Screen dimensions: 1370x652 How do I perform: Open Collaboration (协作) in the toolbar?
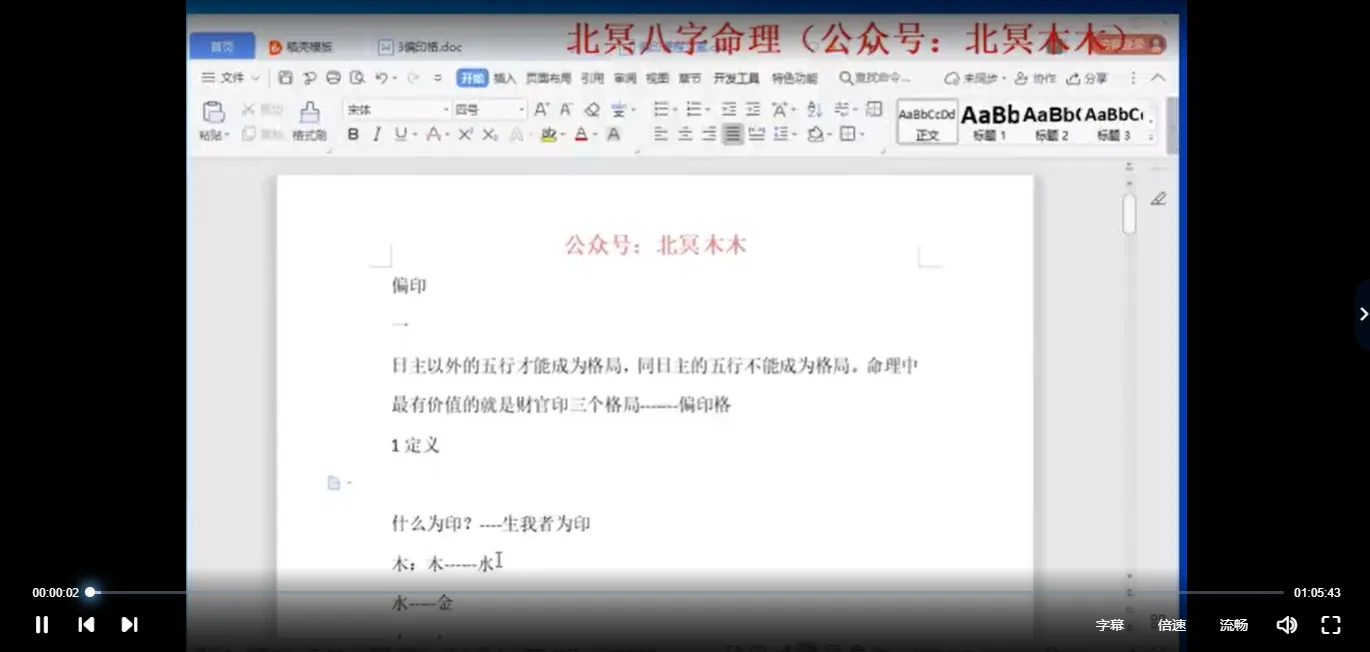coord(1035,77)
